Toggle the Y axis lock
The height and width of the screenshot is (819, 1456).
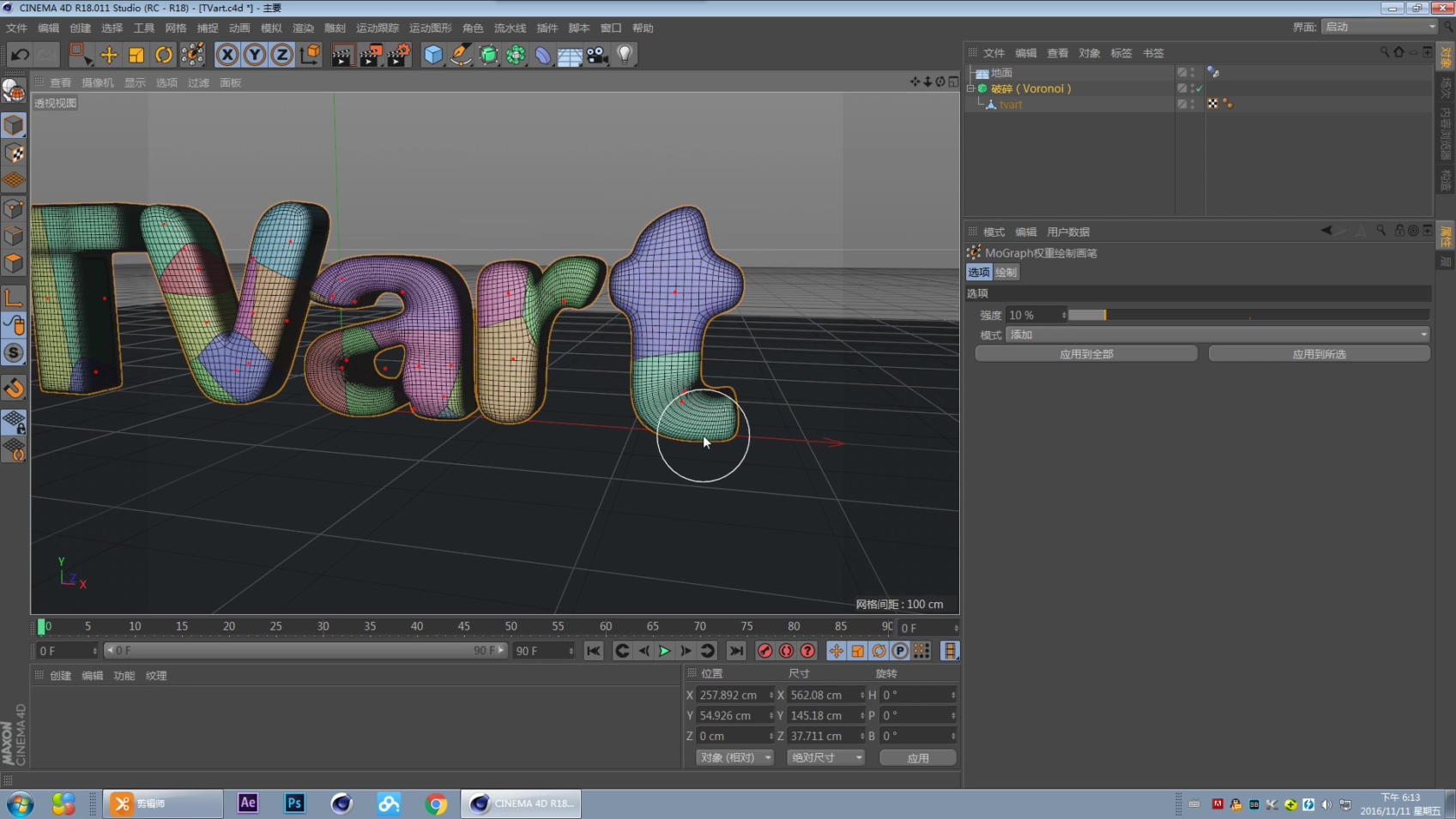tap(255, 55)
